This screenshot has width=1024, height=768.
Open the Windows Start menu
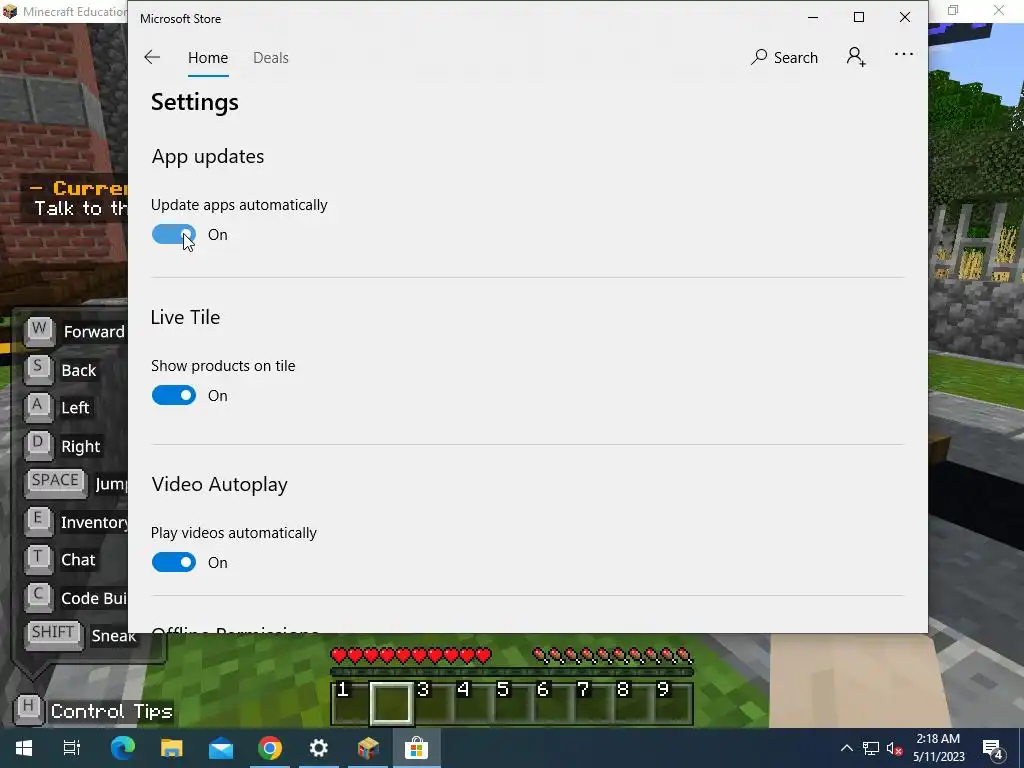(x=24, y=748)
